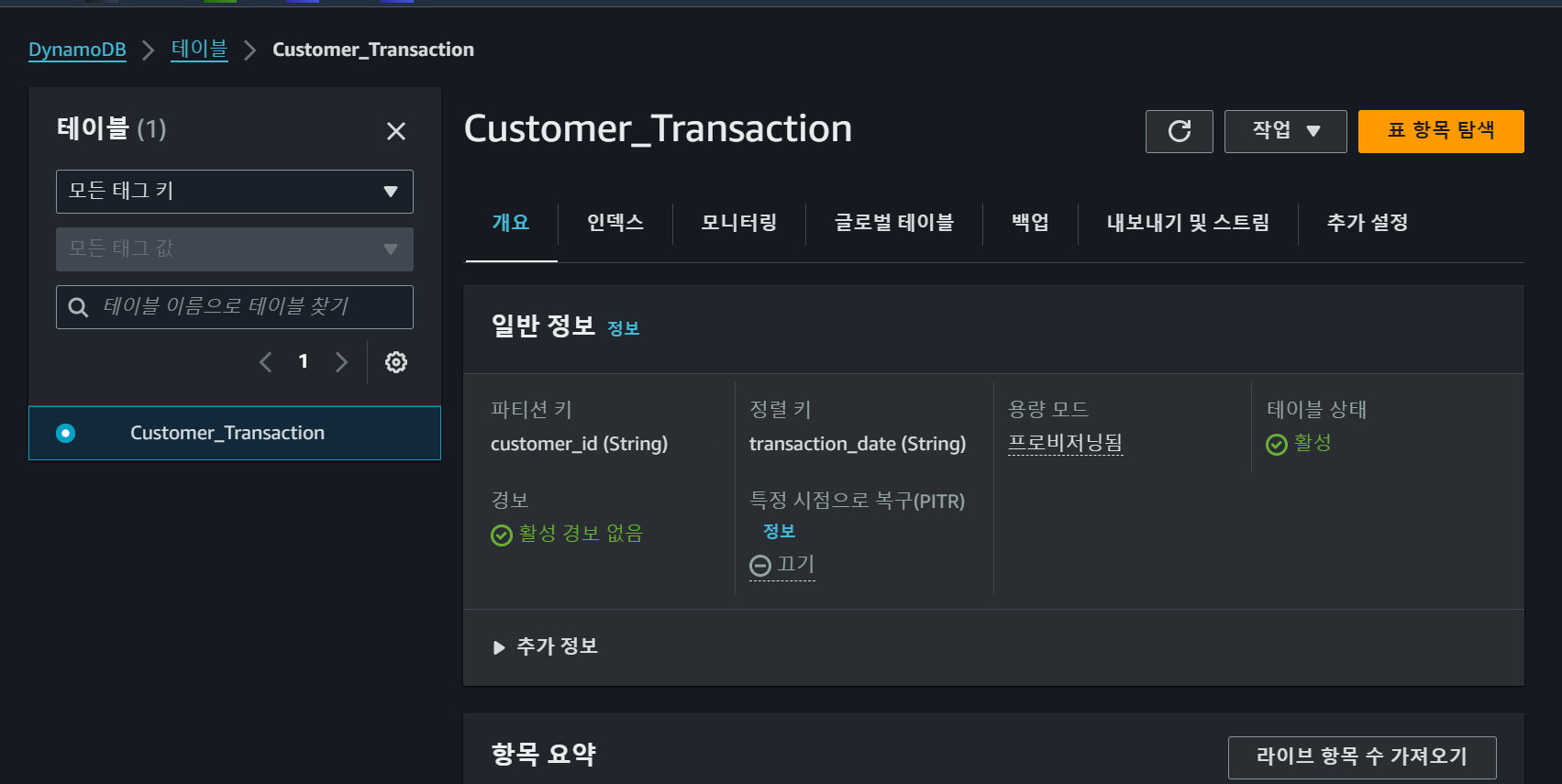Click the 활성 table status text
This screenshot has width=1562, height=784.
click(x=1313, y=444)
